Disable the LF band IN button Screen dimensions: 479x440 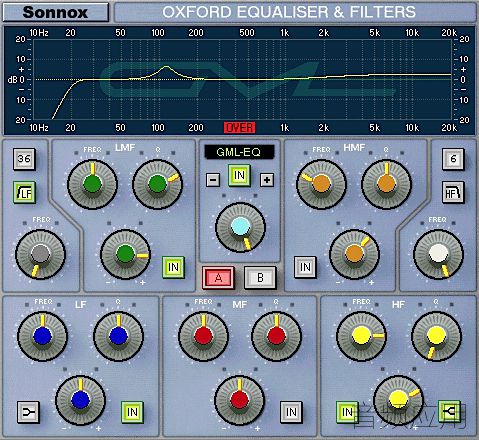tap(132, 412)
